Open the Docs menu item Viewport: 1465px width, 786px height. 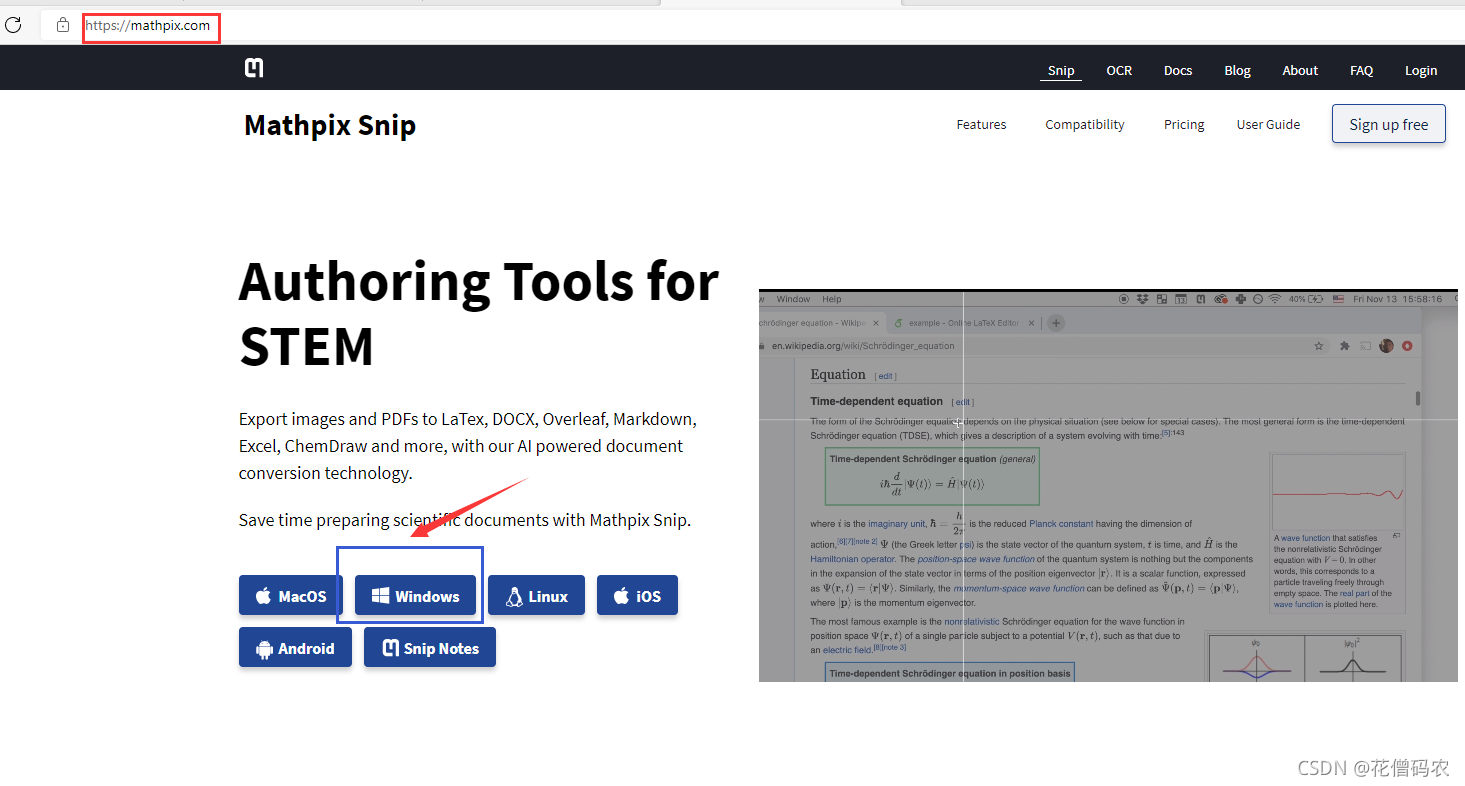(x=1178, y=70)
